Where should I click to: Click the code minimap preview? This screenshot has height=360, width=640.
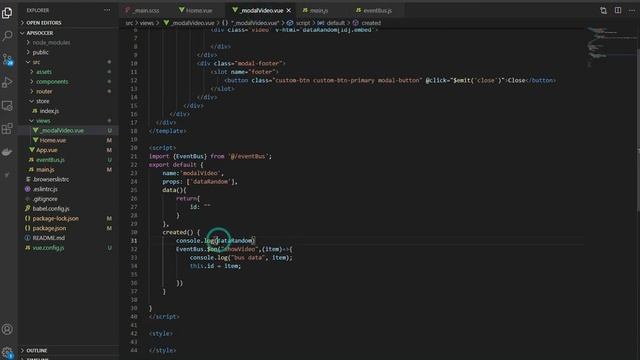point(610,47)
